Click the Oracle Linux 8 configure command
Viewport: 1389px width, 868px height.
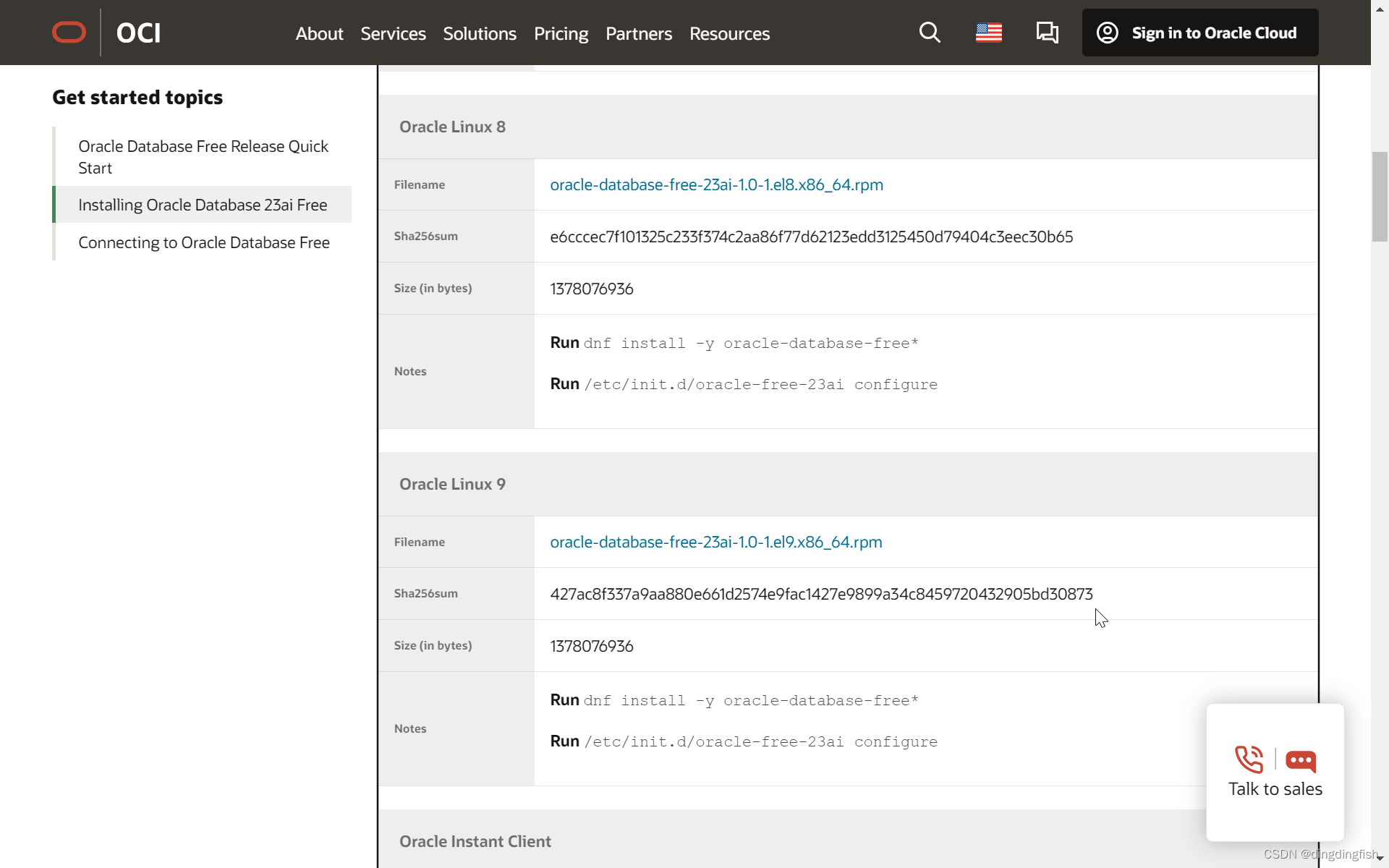(x=761, y=384)
